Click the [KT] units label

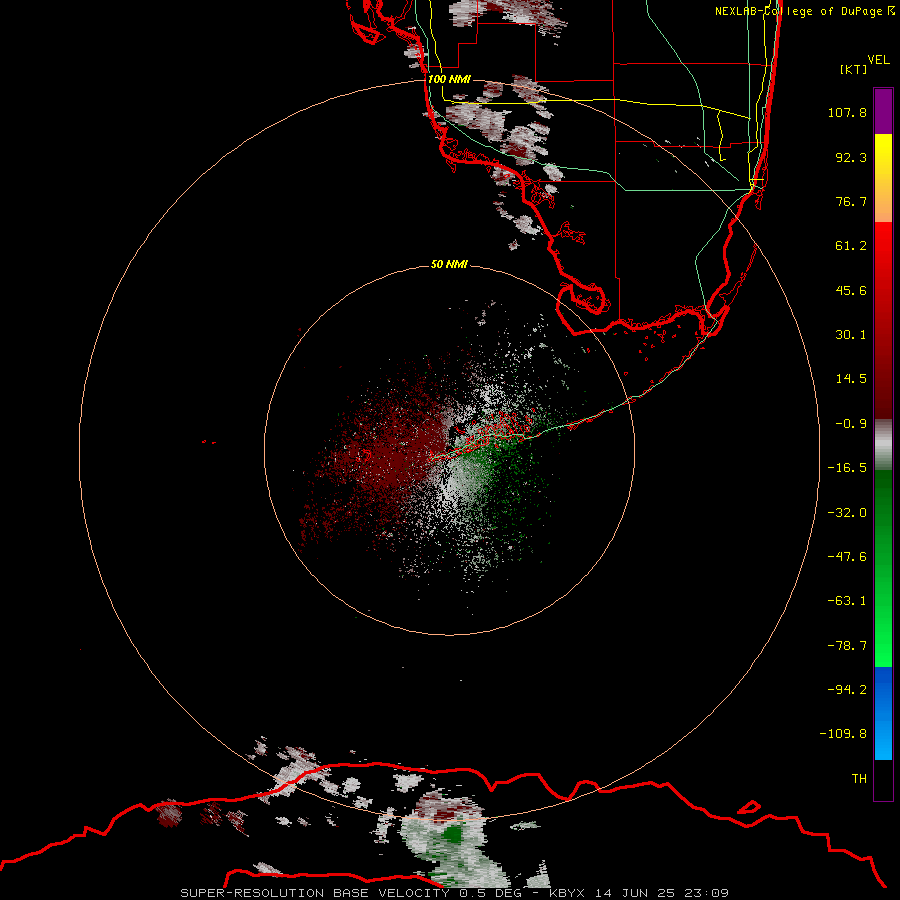(x=854, y=69)
